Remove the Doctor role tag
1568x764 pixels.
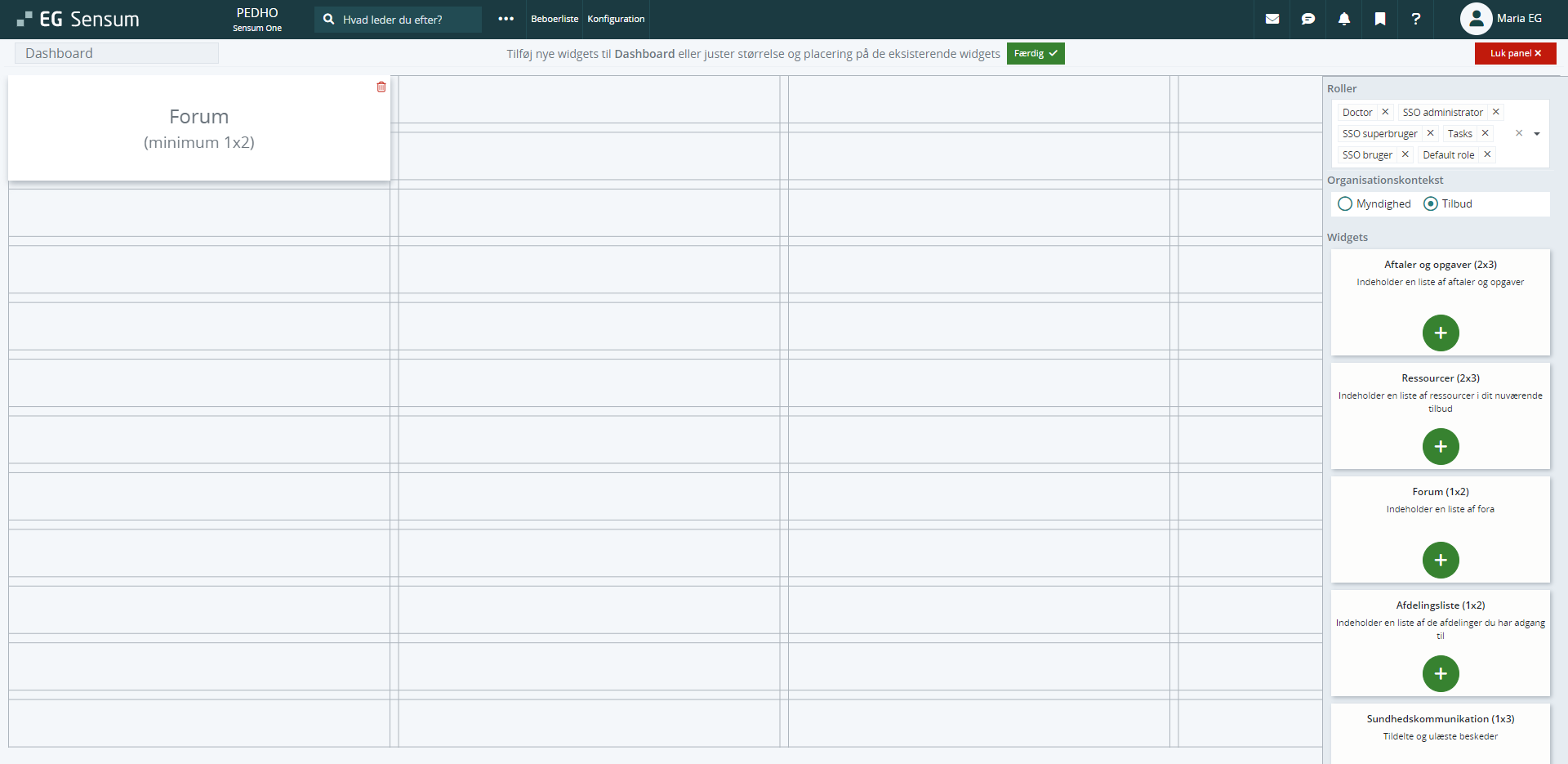(1386, 112)
